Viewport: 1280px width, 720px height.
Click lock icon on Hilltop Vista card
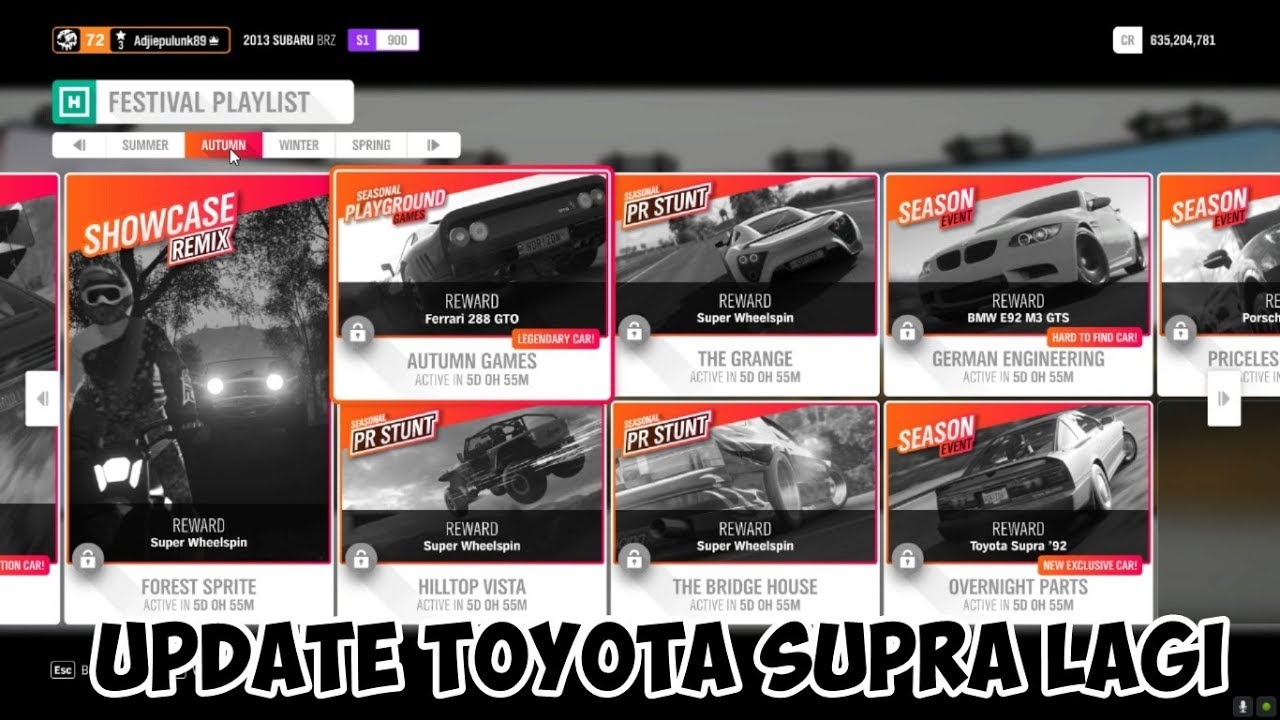[x=359, y=558]
